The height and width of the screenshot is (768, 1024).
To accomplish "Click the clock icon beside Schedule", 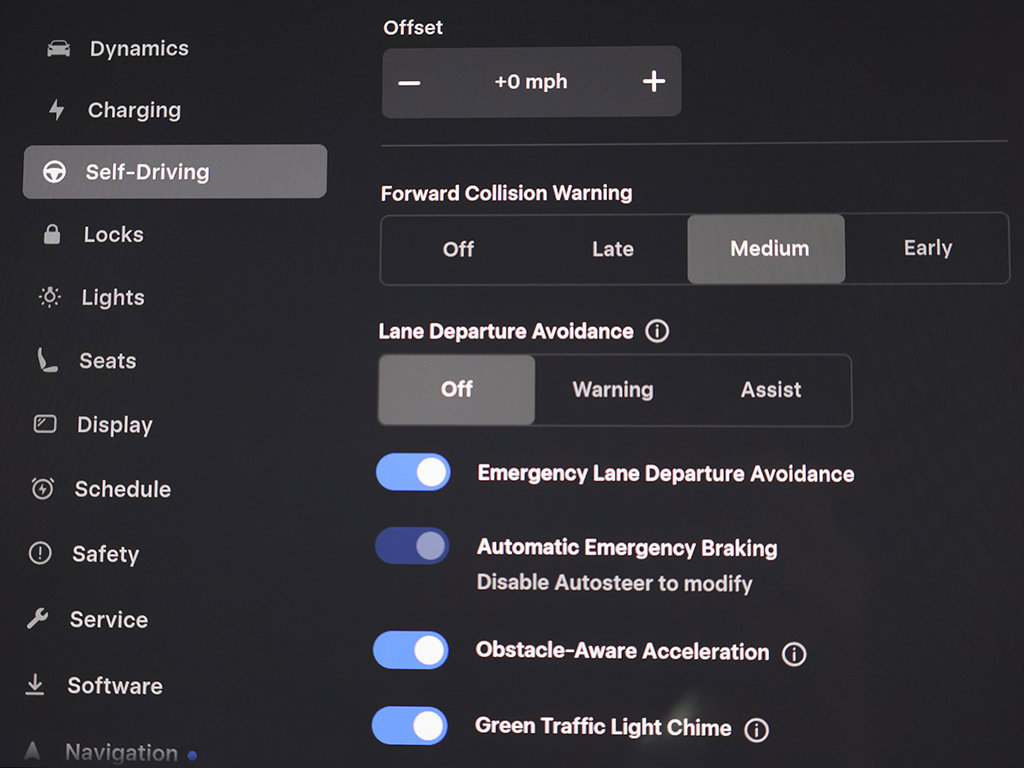I will click(x=43, y=488).
